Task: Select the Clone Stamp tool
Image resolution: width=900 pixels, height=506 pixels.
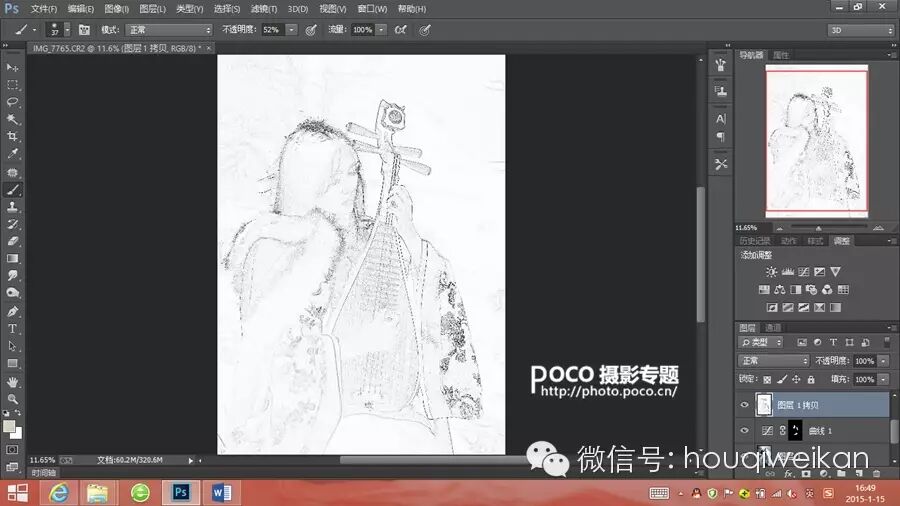Action: tap(12, 207)
